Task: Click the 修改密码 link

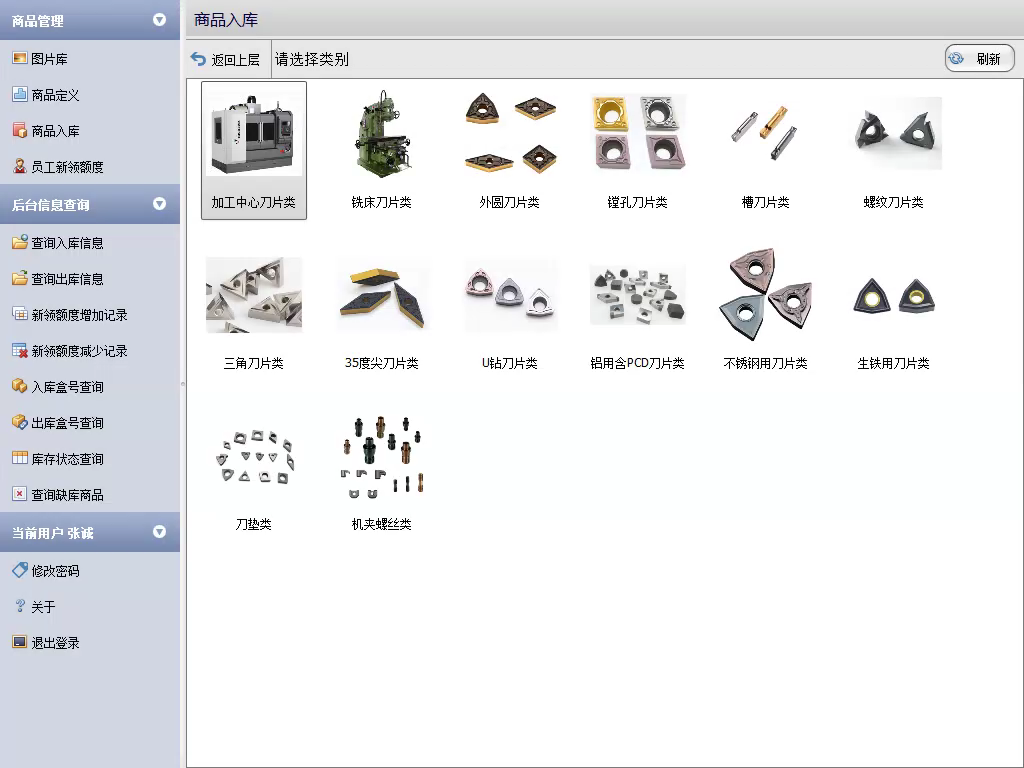Action: tap(56, 571)
